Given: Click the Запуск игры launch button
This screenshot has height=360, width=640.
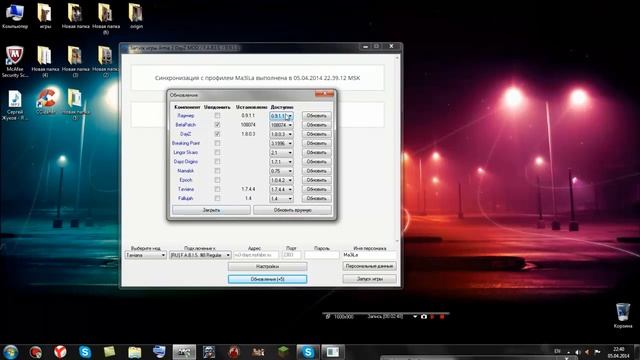Looking at the screenshot, I should click(x=369, y=279).
